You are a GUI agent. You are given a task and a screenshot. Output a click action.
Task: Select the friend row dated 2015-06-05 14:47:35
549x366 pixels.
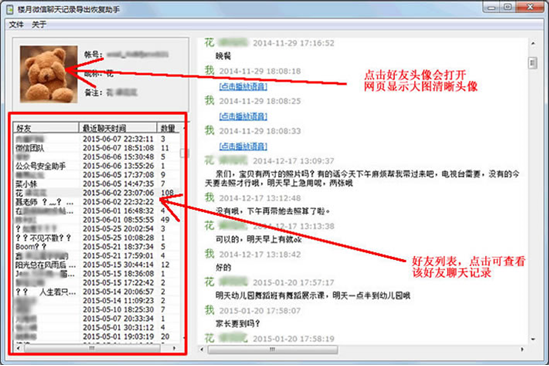(97, 184)
